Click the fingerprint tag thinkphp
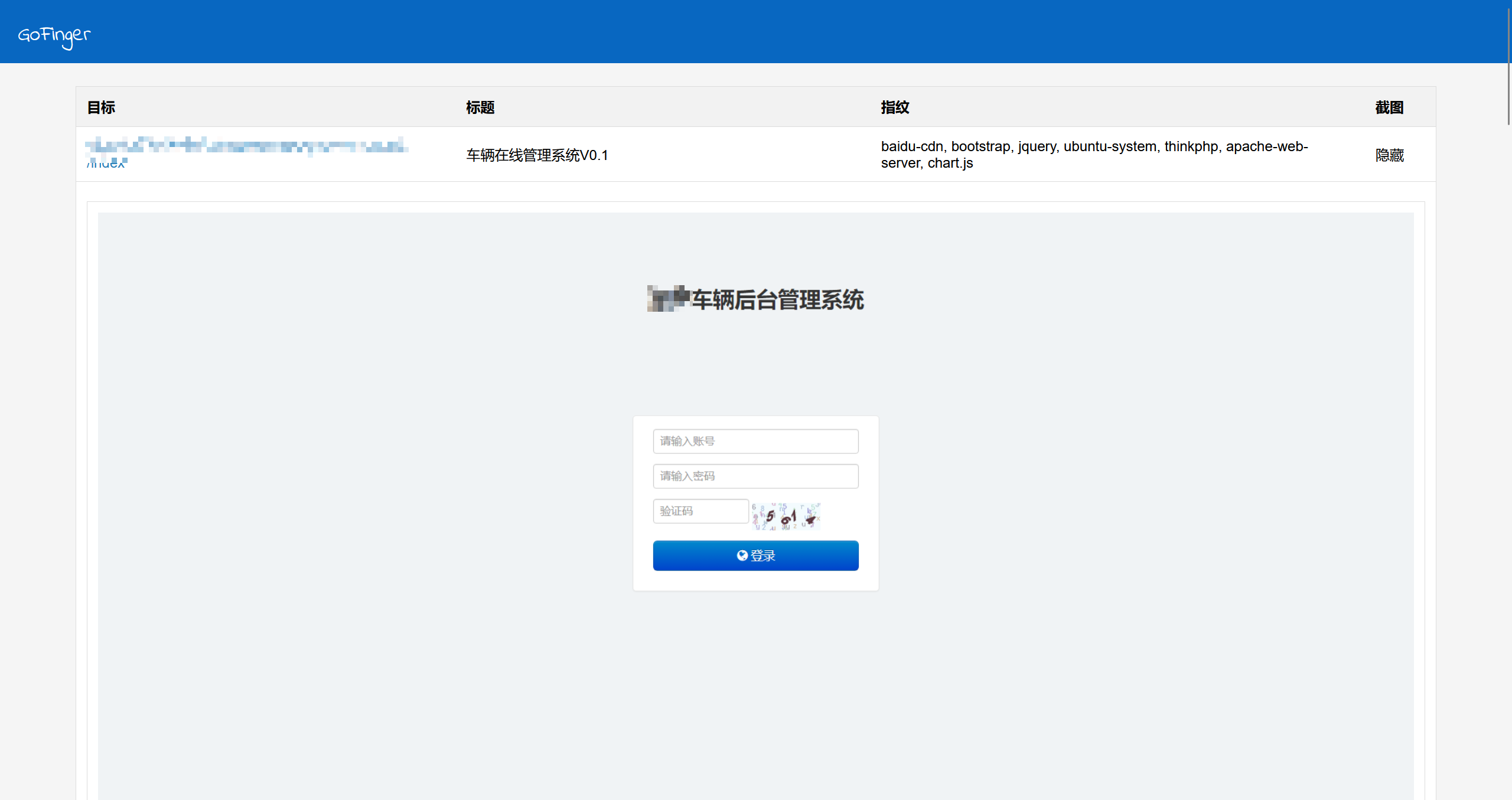Screen dimensions: 1512x800 pos(1192,146)
